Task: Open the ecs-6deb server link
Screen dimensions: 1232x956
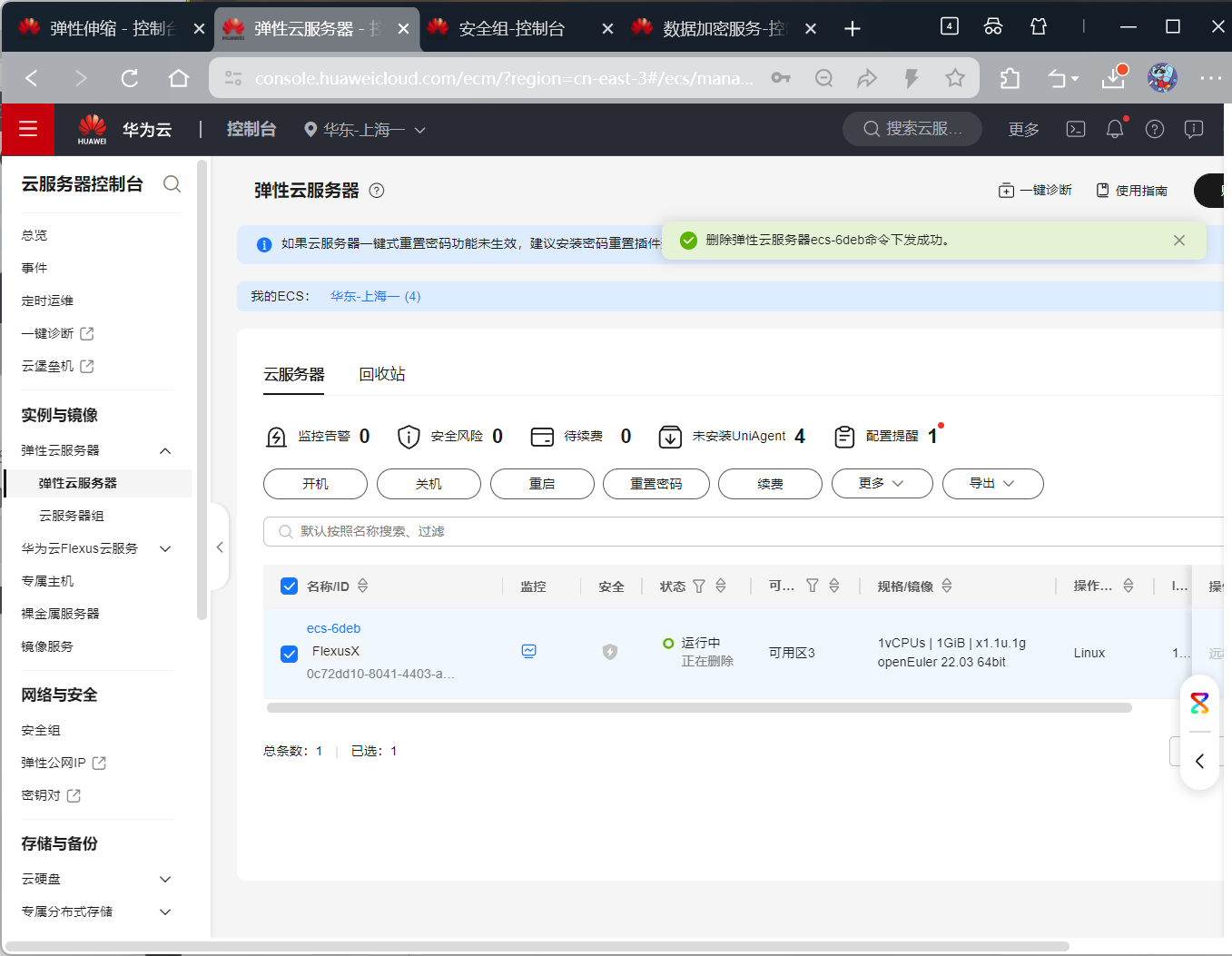Action: (x=333, y=628)
